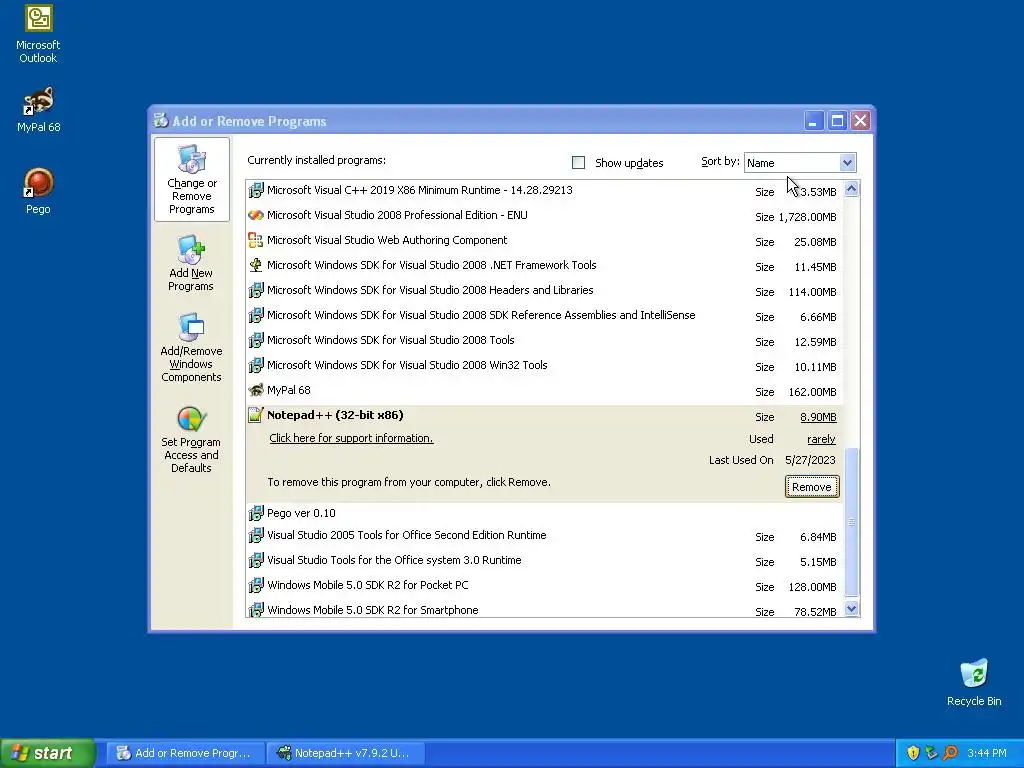Select Microsoft Visual Studio Web Authoring Component row
Screen dimensions: 1024x768
(545, 240)
